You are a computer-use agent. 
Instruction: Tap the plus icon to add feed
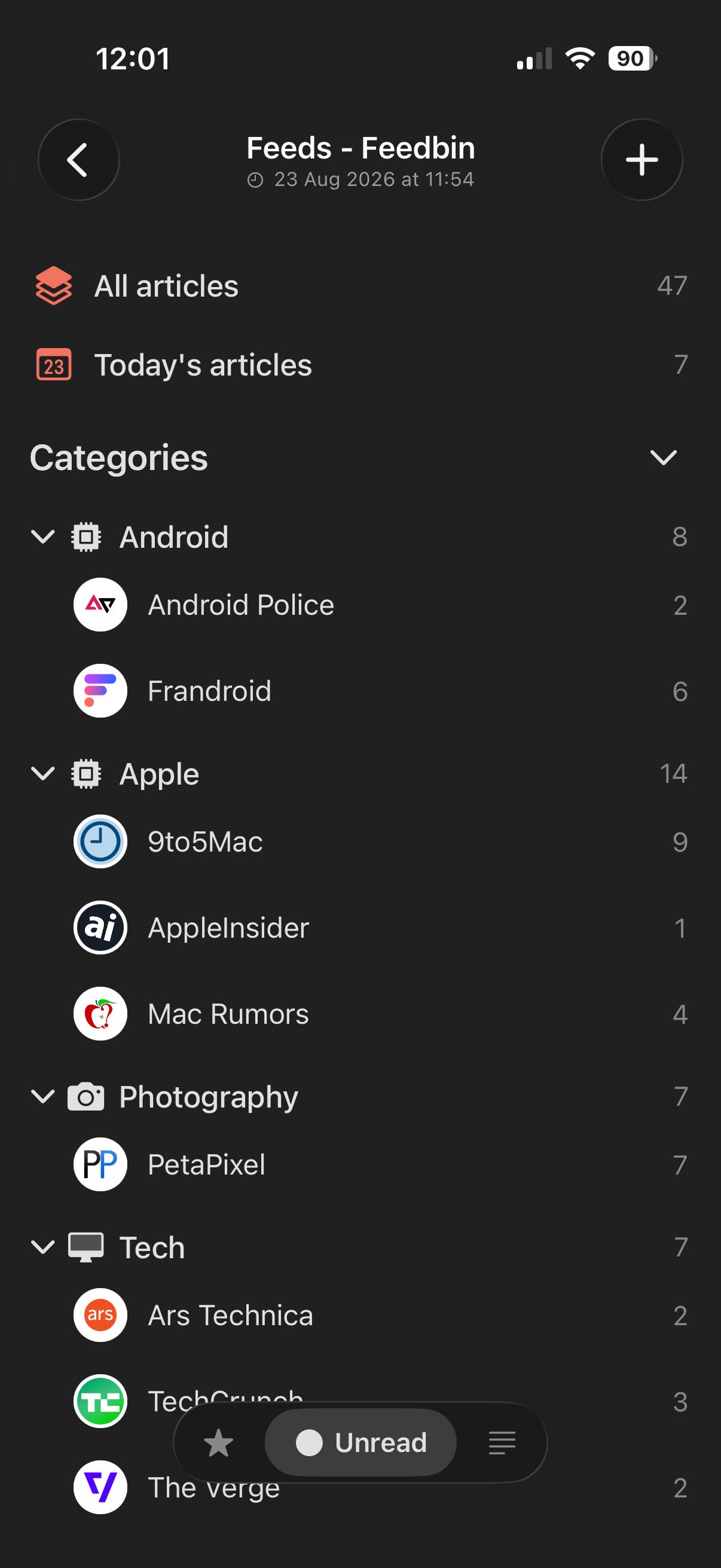tap(641, 160)
